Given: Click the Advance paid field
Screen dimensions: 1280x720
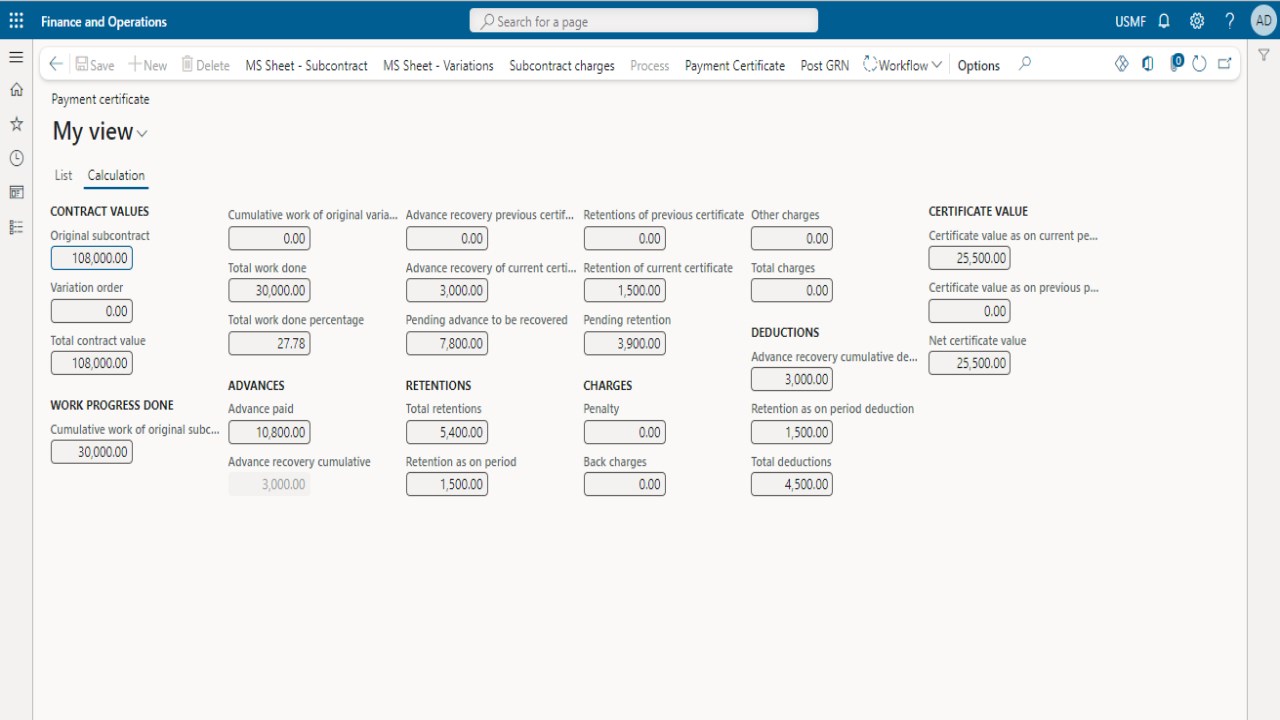Looking at the screenshot, I should (x=269, y=432).
